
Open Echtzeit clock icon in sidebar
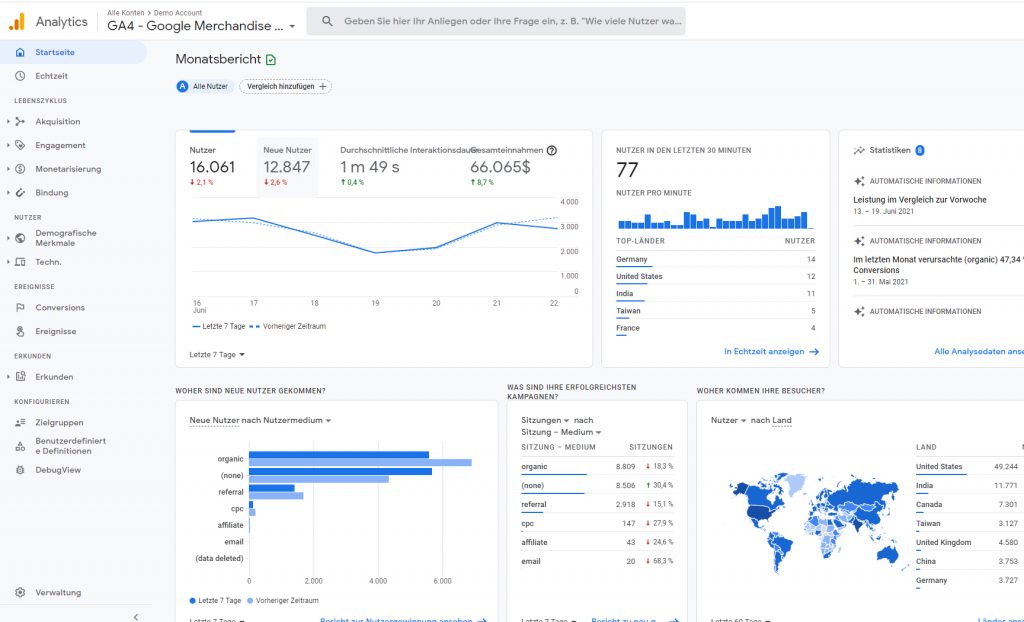tap(20, 76)
